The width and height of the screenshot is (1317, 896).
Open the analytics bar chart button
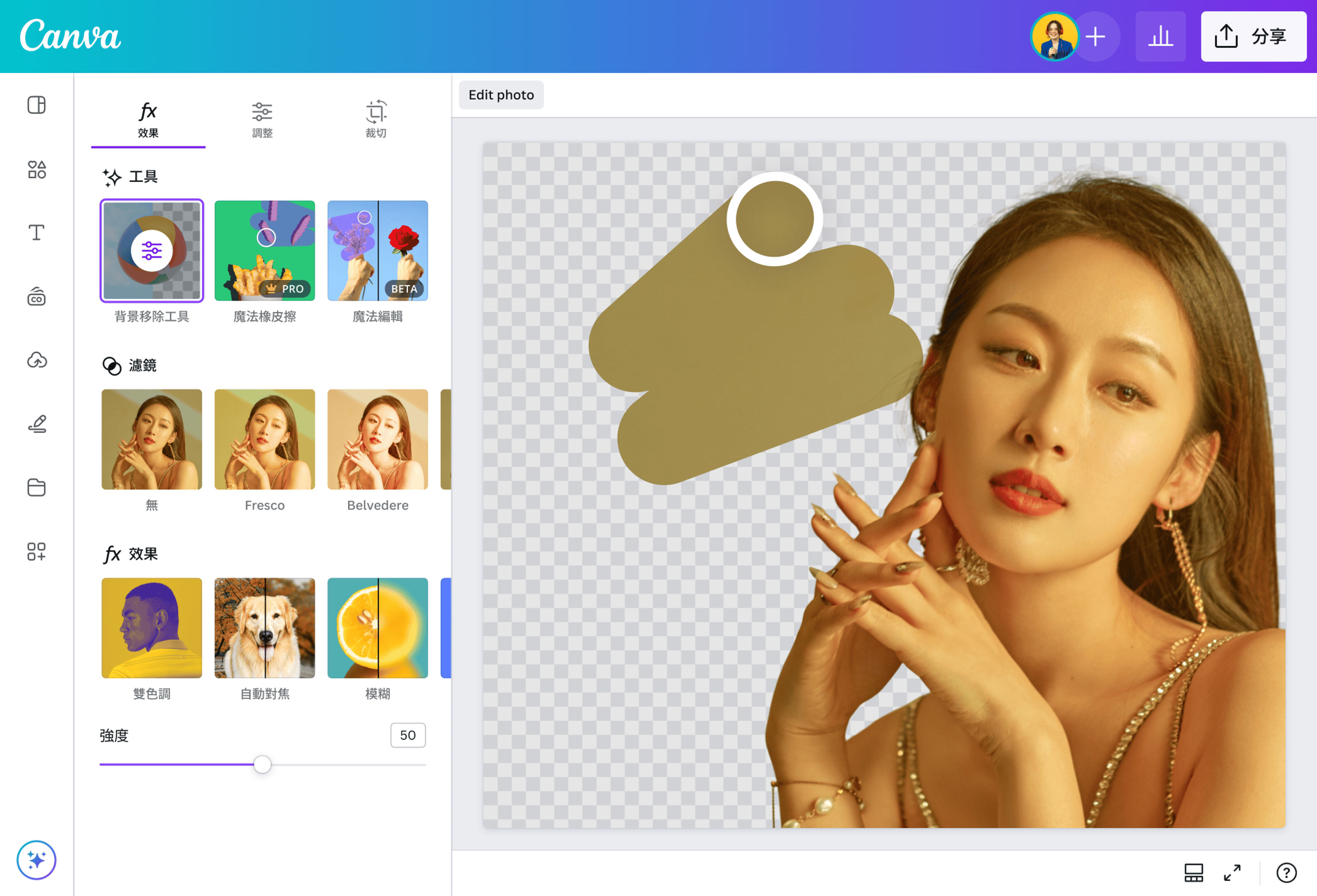(x=1160, y=37)
